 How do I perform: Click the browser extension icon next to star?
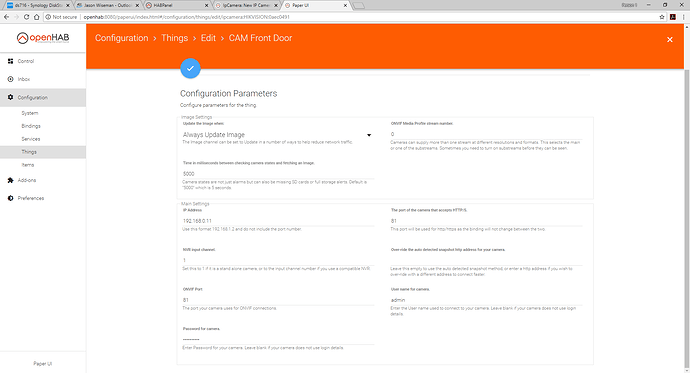pyautogui.click(x=672, y=17)
